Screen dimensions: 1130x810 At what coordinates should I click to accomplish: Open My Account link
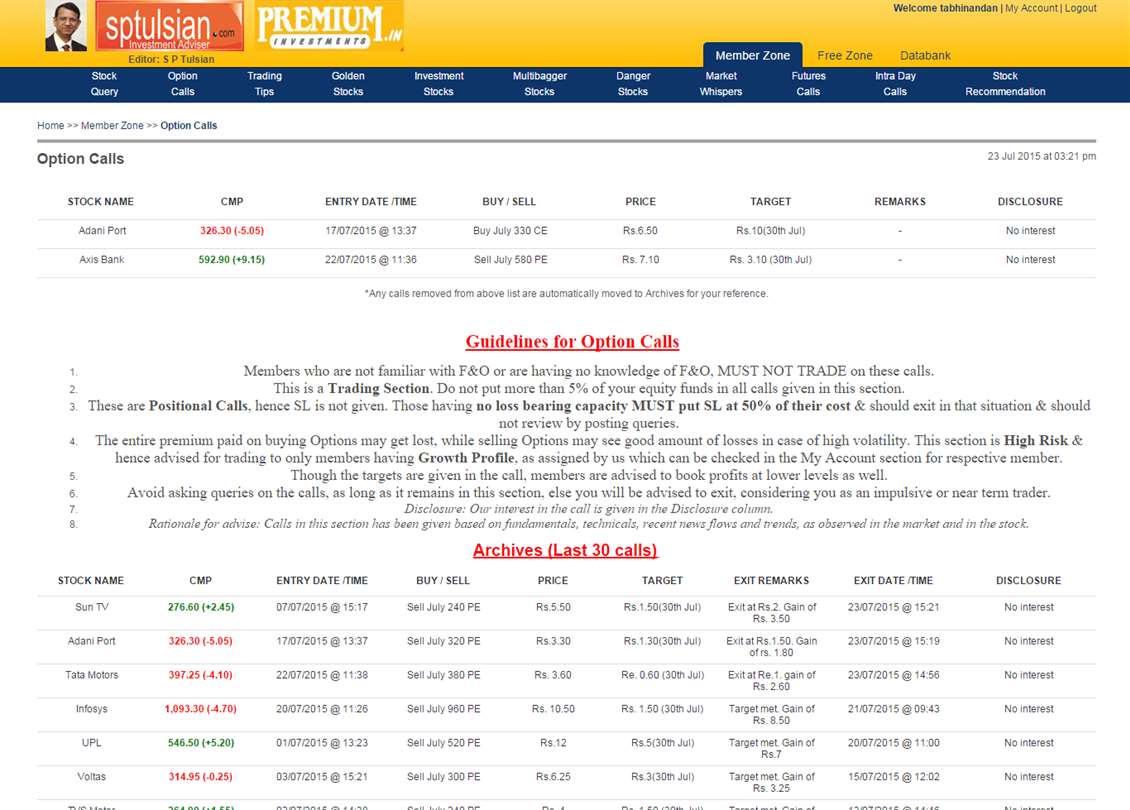click(x=1031, y=8)
